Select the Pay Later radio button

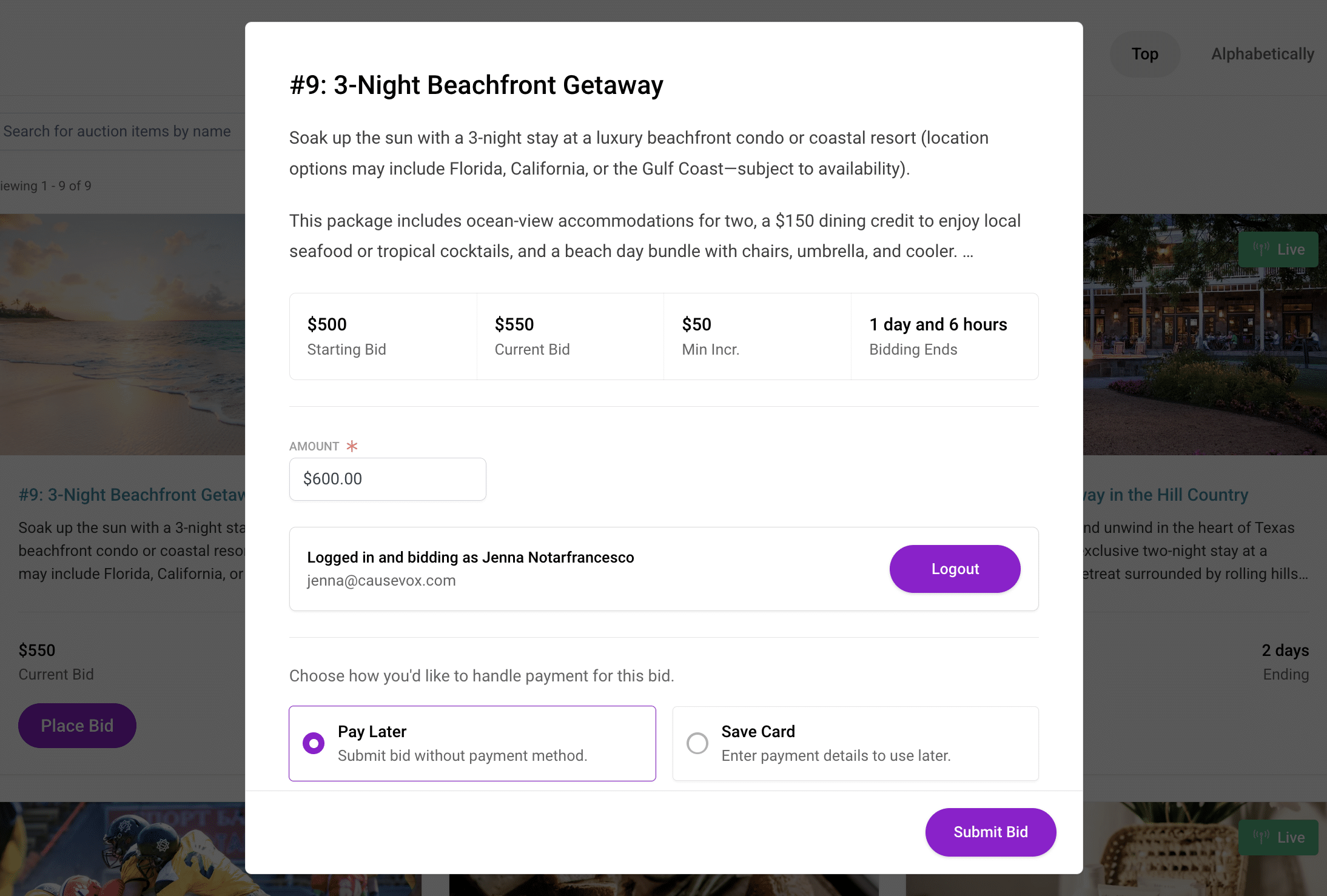click(314, 743)
